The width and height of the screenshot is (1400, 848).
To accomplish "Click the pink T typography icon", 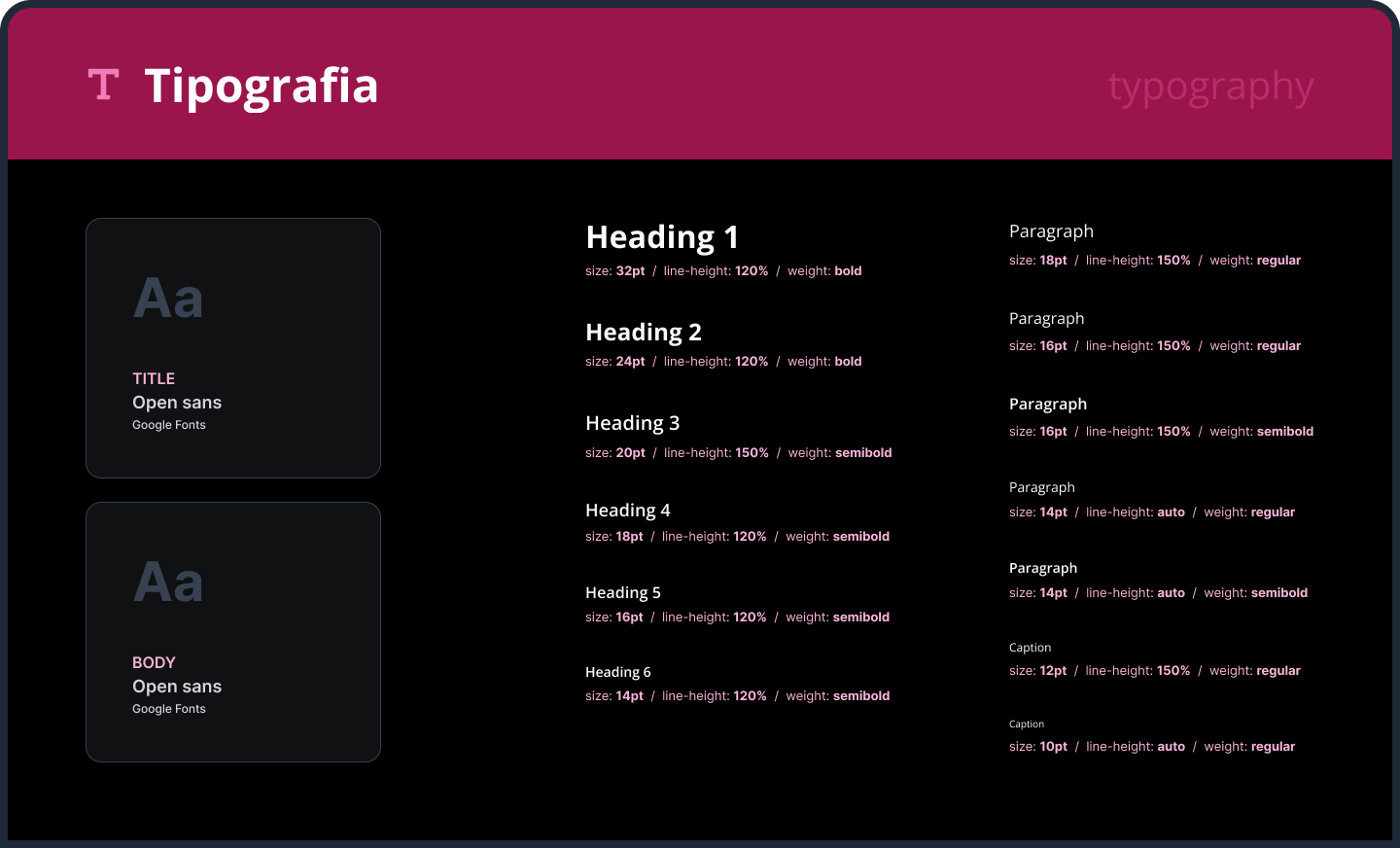I will [x=103, y=86].
